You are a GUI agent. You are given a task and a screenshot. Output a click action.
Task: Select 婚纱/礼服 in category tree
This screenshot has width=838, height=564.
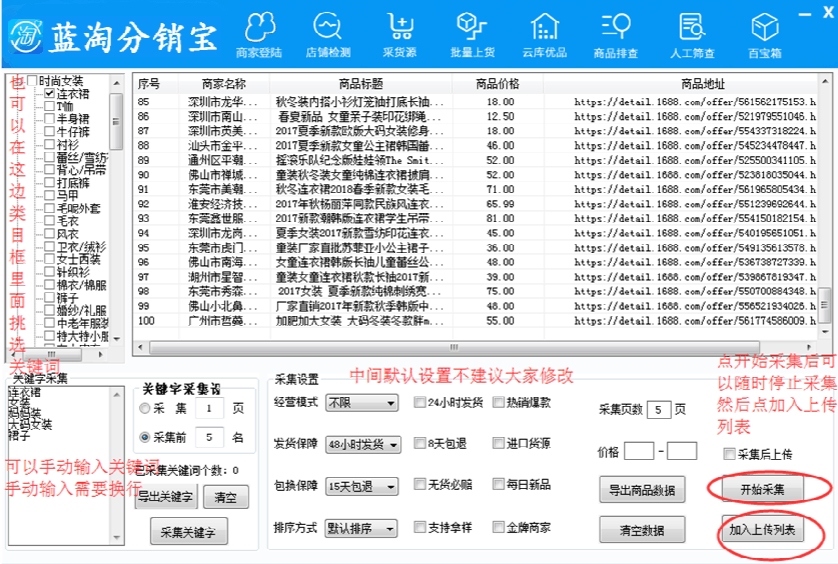point(81,311)
